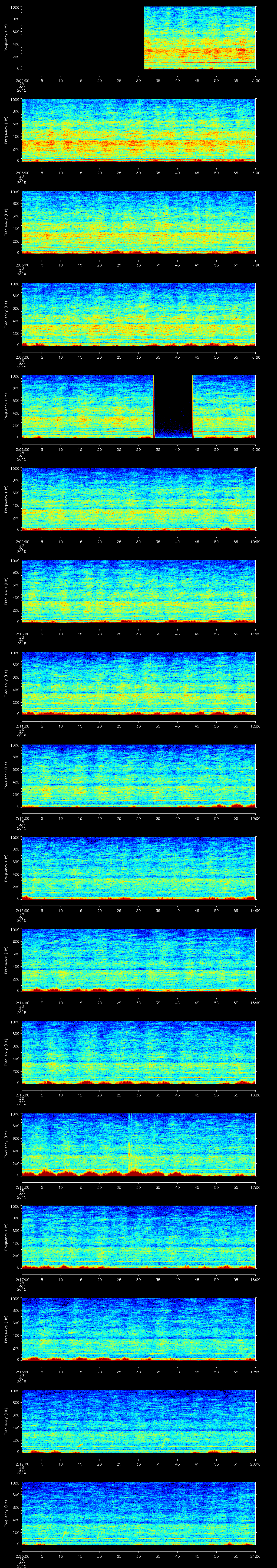
Task: Click the spectrogram panel starting at 2:05:00
Action: coord(139,130)
